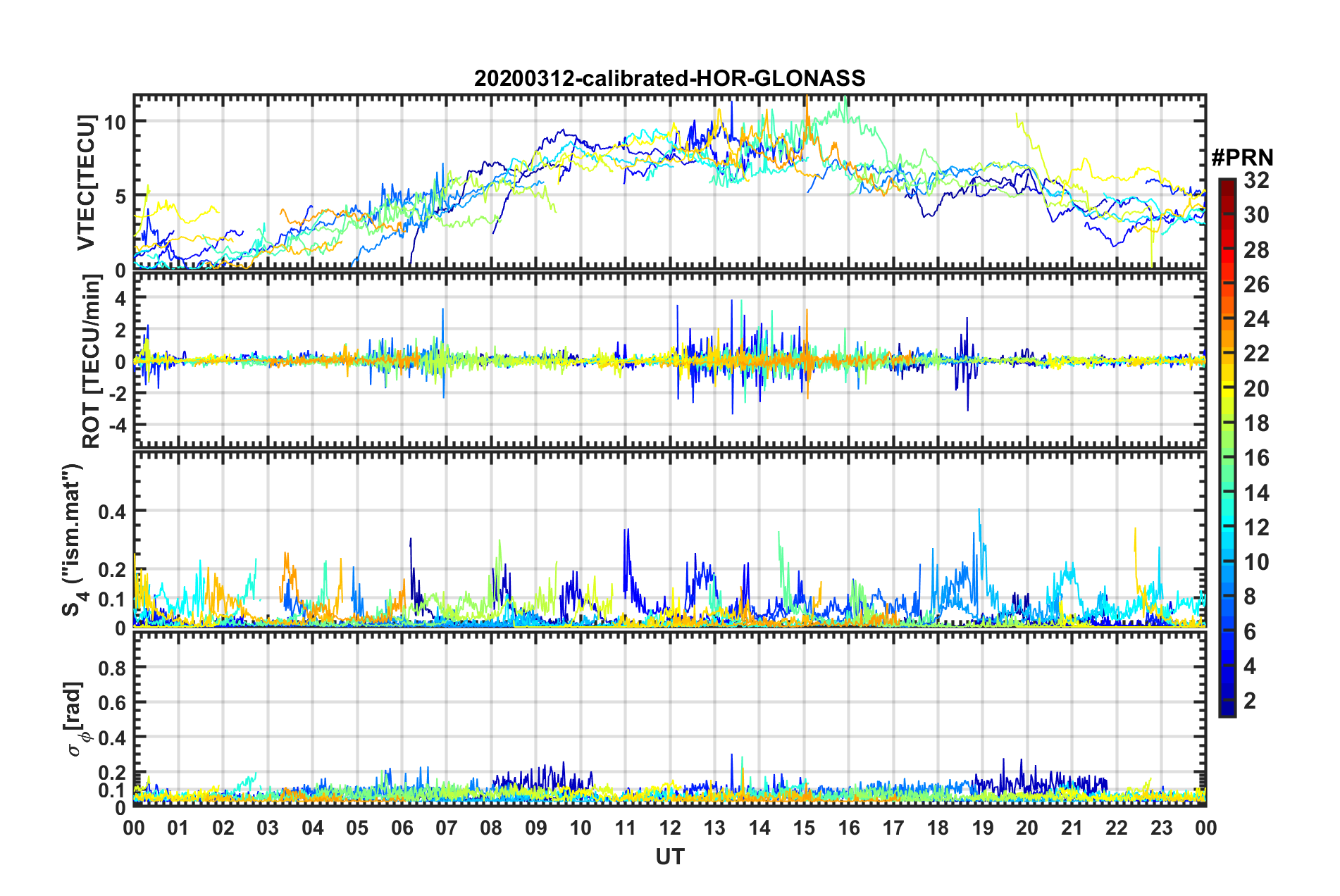Viewport: 1340px width, 896px height.
Task: Select colorbar tick label 30
Action: 1256,215
